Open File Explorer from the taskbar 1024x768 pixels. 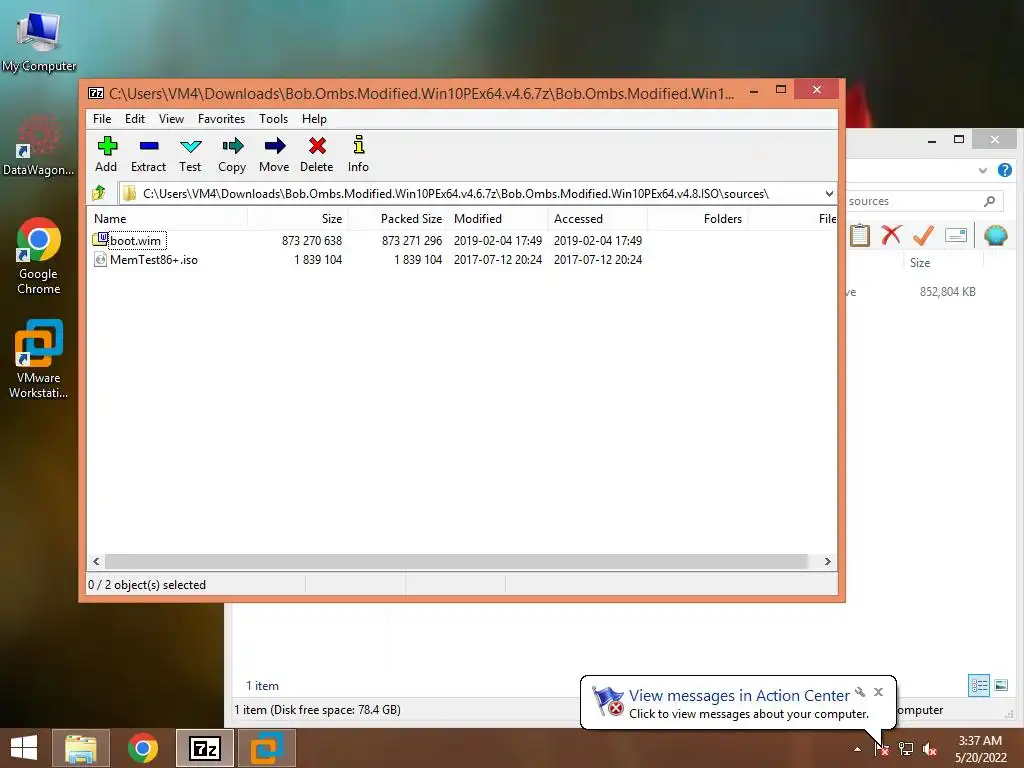tap(80, 748)
